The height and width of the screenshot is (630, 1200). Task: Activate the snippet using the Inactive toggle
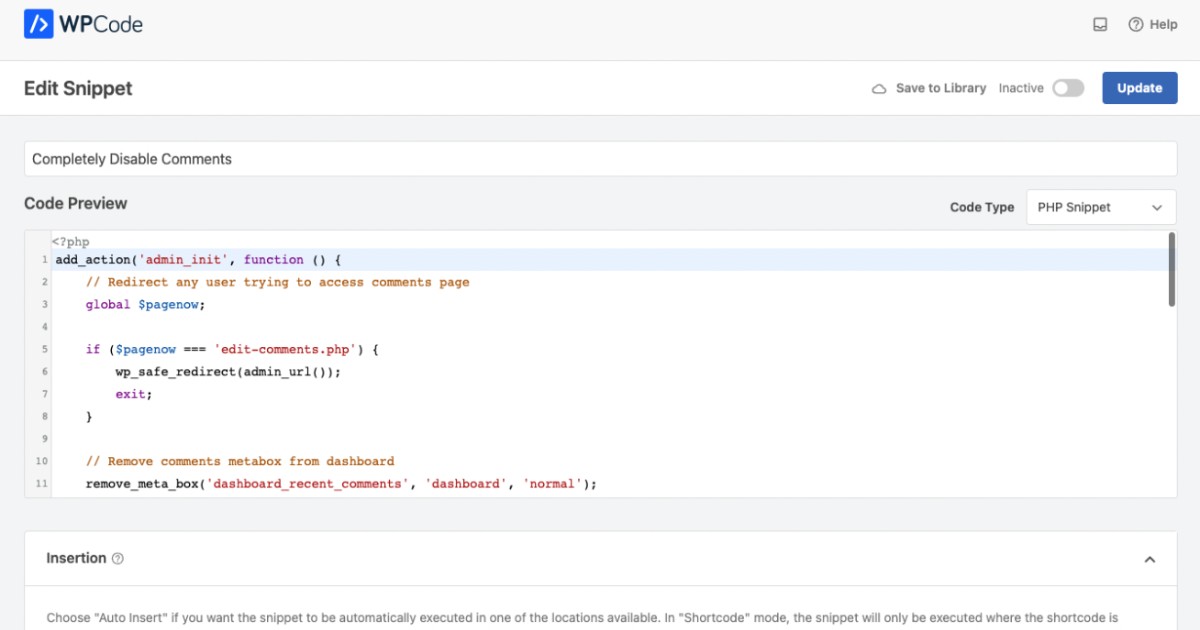pos(1068,88)
